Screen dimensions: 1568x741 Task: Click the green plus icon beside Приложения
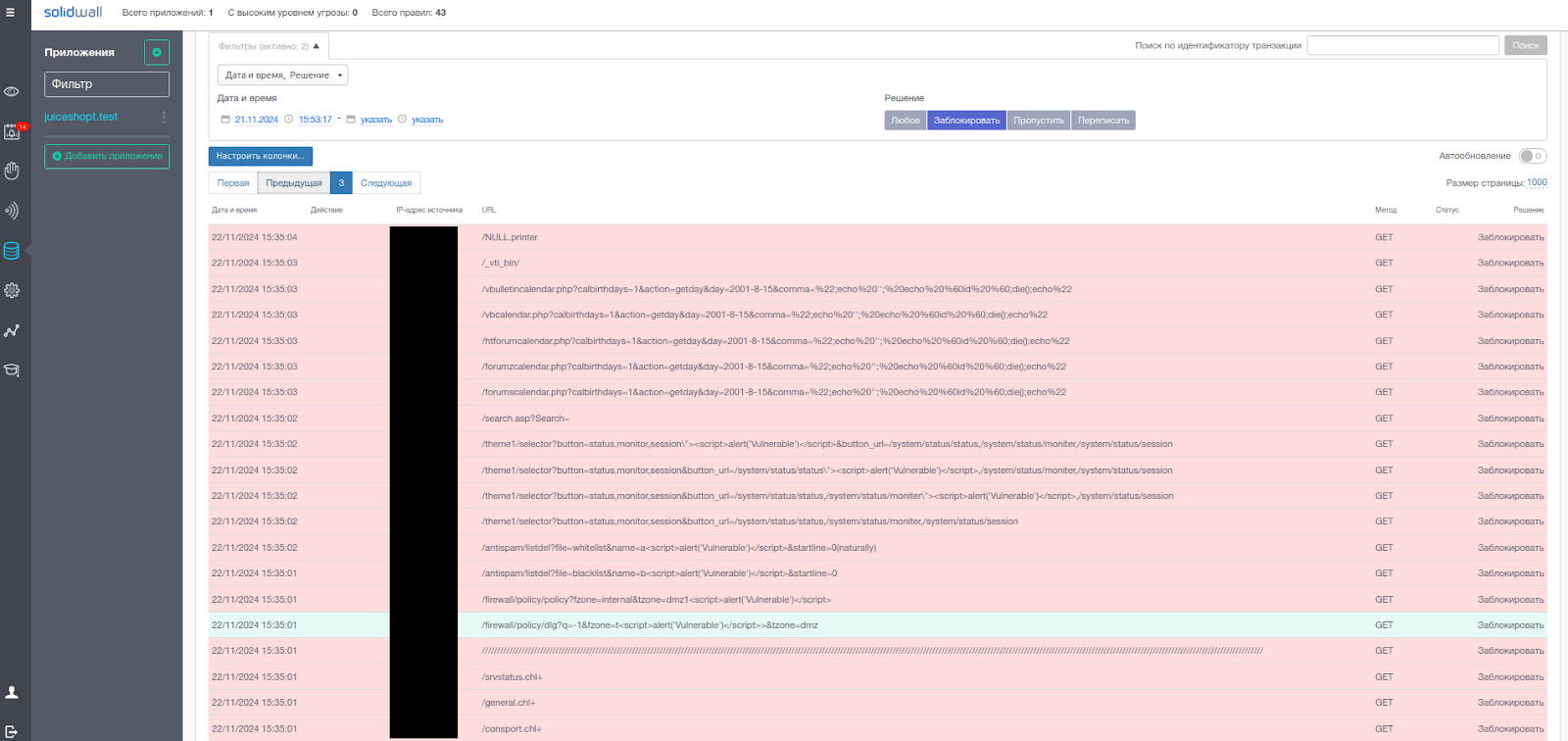click(x=157, y=52)
